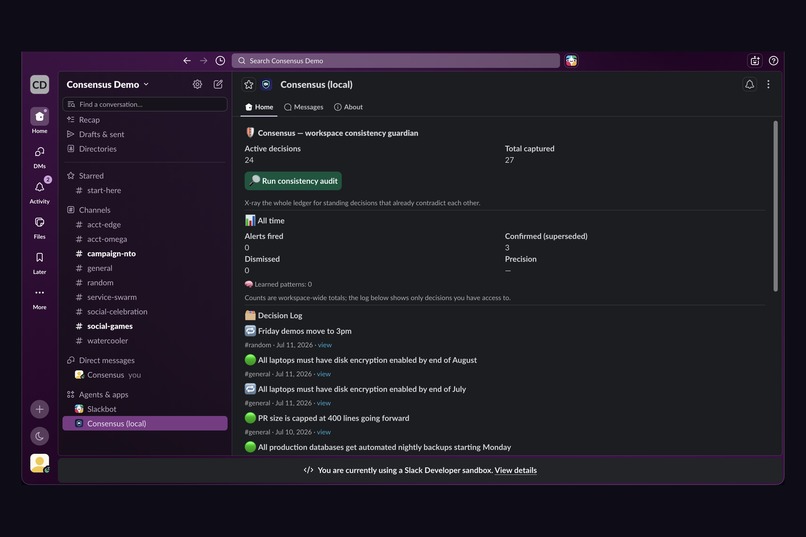Switch to the Home tab
The image size is (806, 537).
pyautogui.click(x=259, y=107)
